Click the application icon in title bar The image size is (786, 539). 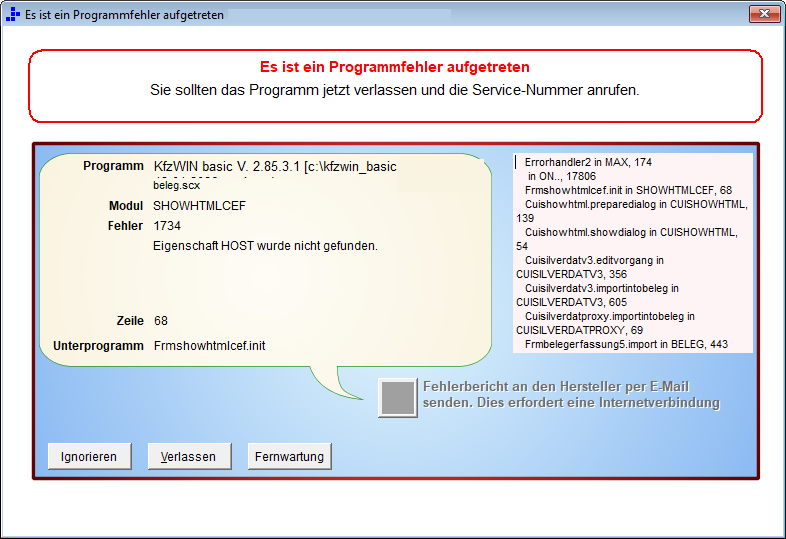click(13, 15)
